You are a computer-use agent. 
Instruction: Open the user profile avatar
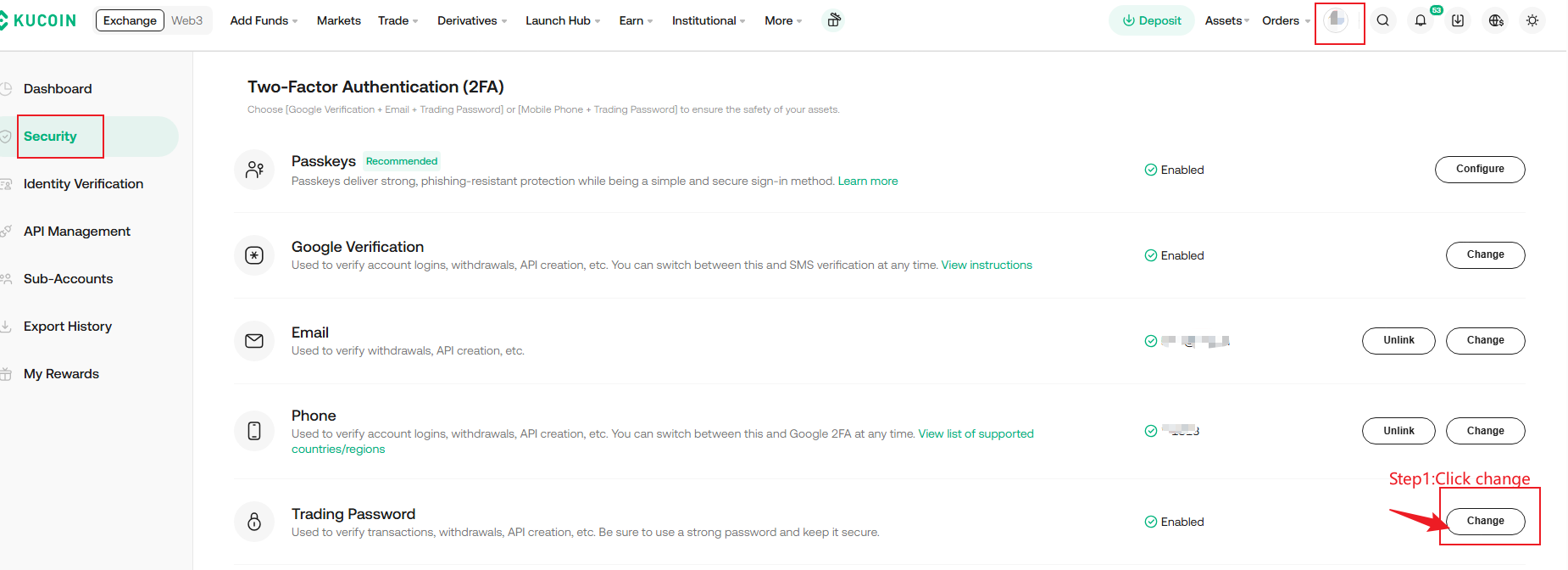coord(1336,20)
